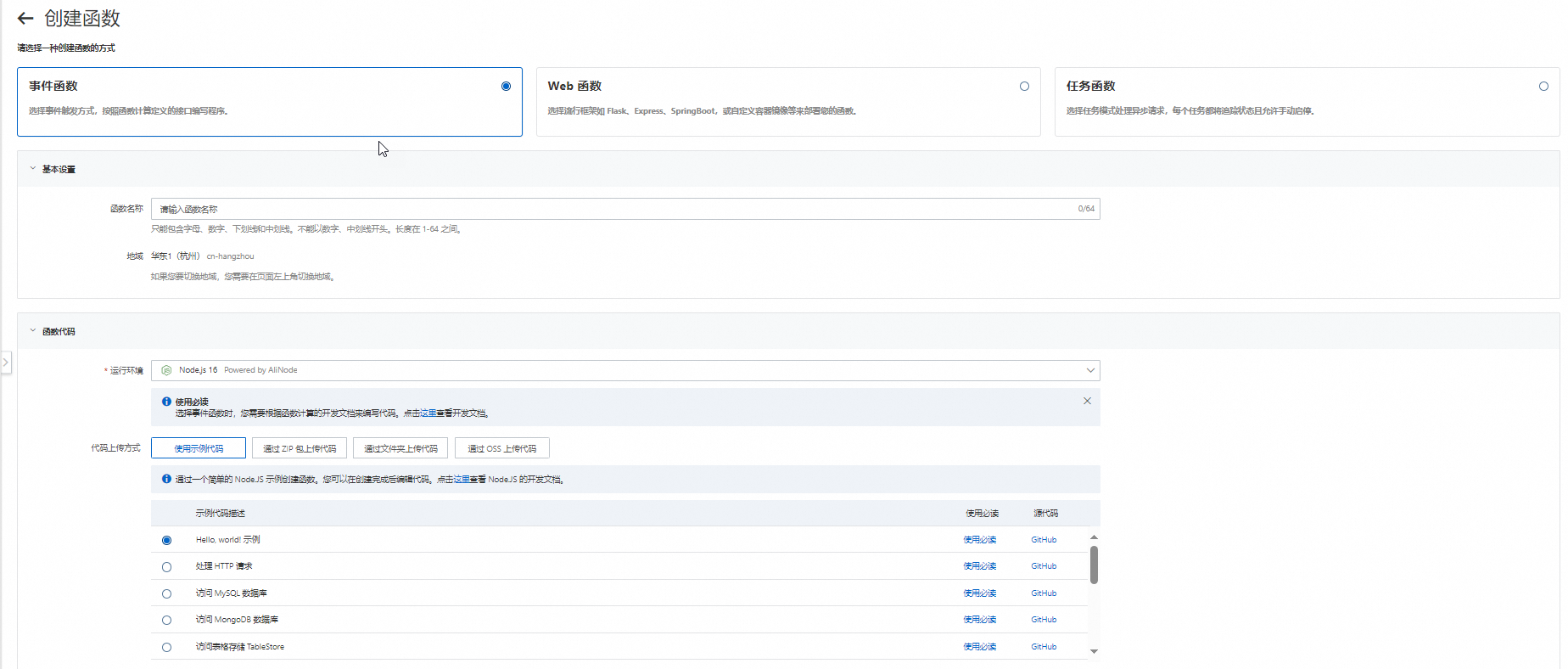Image resolution: width=1568 pixels, height=669 pixels.
Task: Open the 运行环境 Node.js 16 dropdown
Action: click(x=625, y=370)
